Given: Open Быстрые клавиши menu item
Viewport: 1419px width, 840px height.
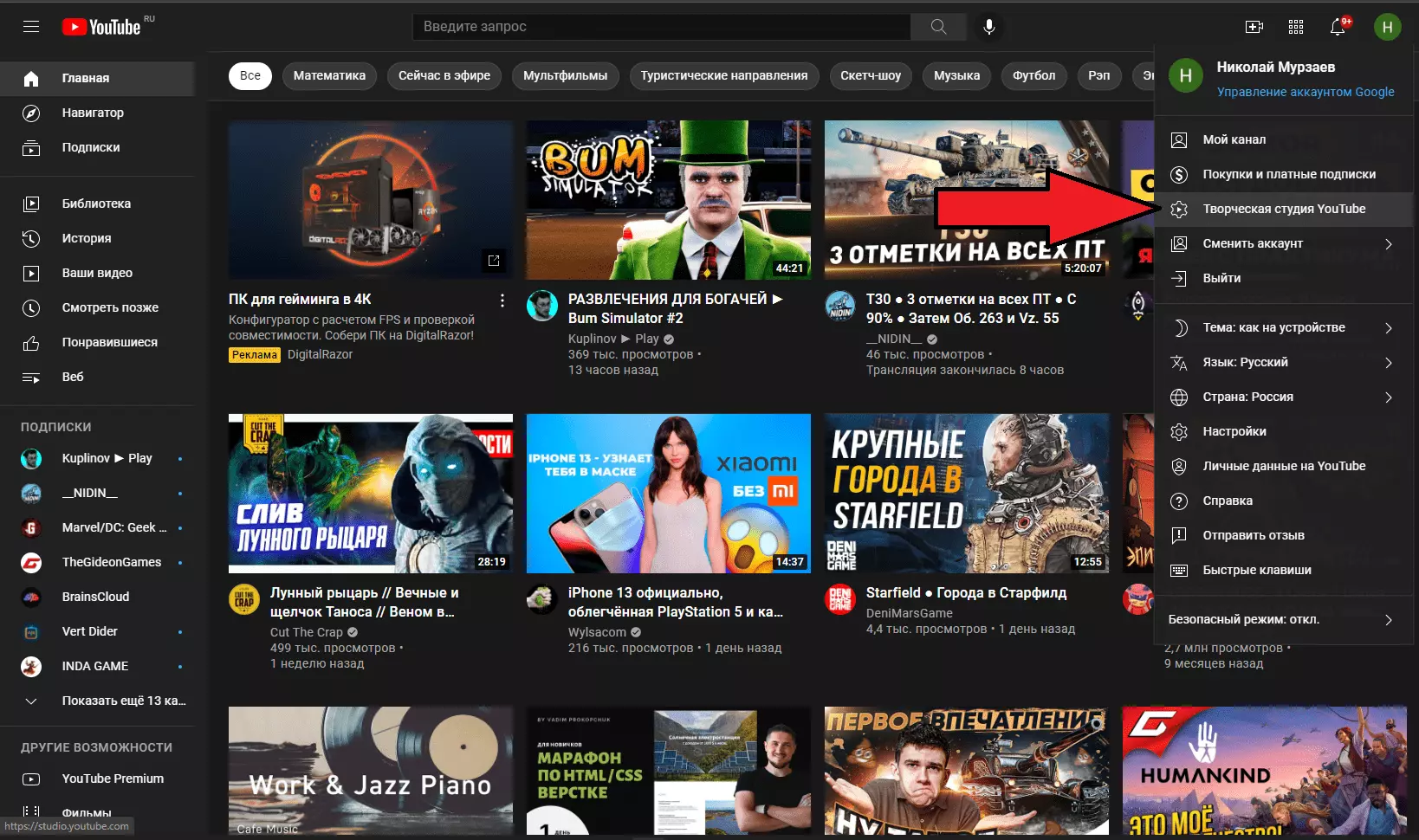Looking at the screenshot, I should point(1284,570).
